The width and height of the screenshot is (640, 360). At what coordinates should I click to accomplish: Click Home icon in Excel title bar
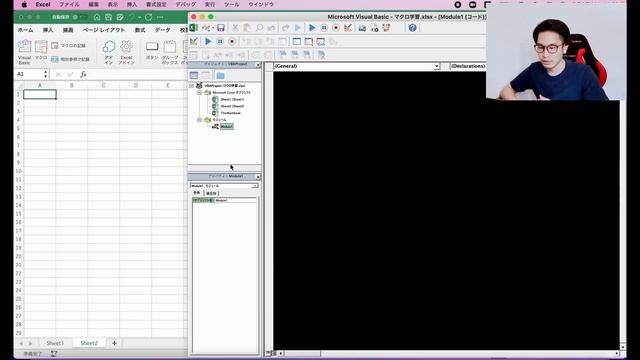(97, 17)
